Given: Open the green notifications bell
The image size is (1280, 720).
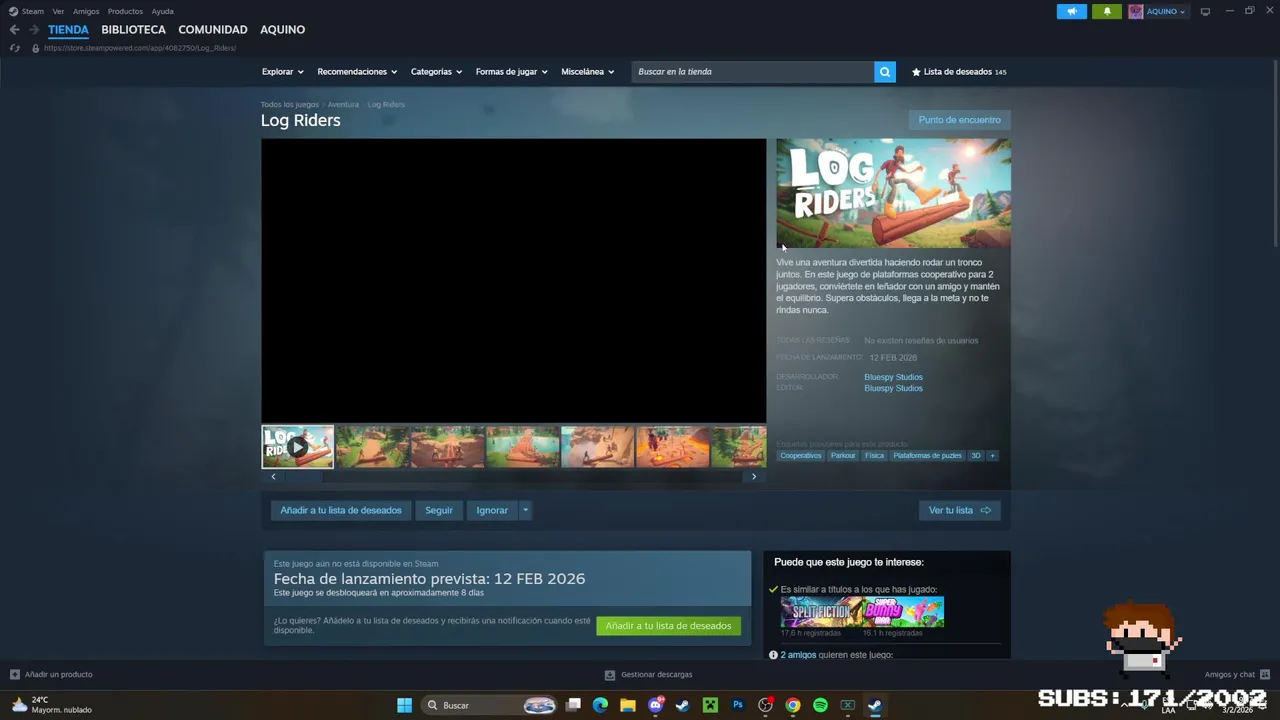Looking at the screenshot, I should pos(1107,12).
